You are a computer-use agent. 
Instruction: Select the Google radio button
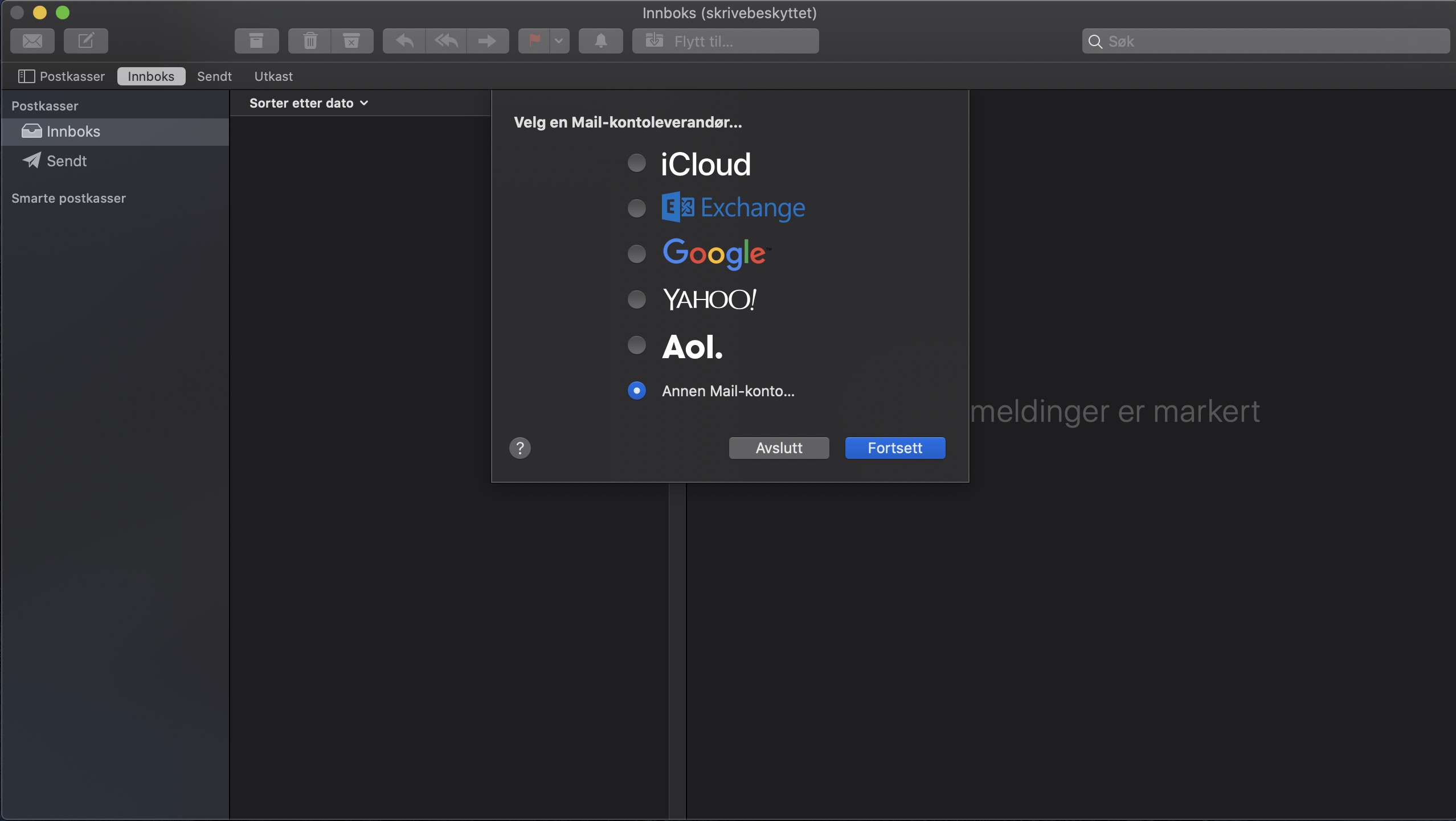[x=637, y=254]
